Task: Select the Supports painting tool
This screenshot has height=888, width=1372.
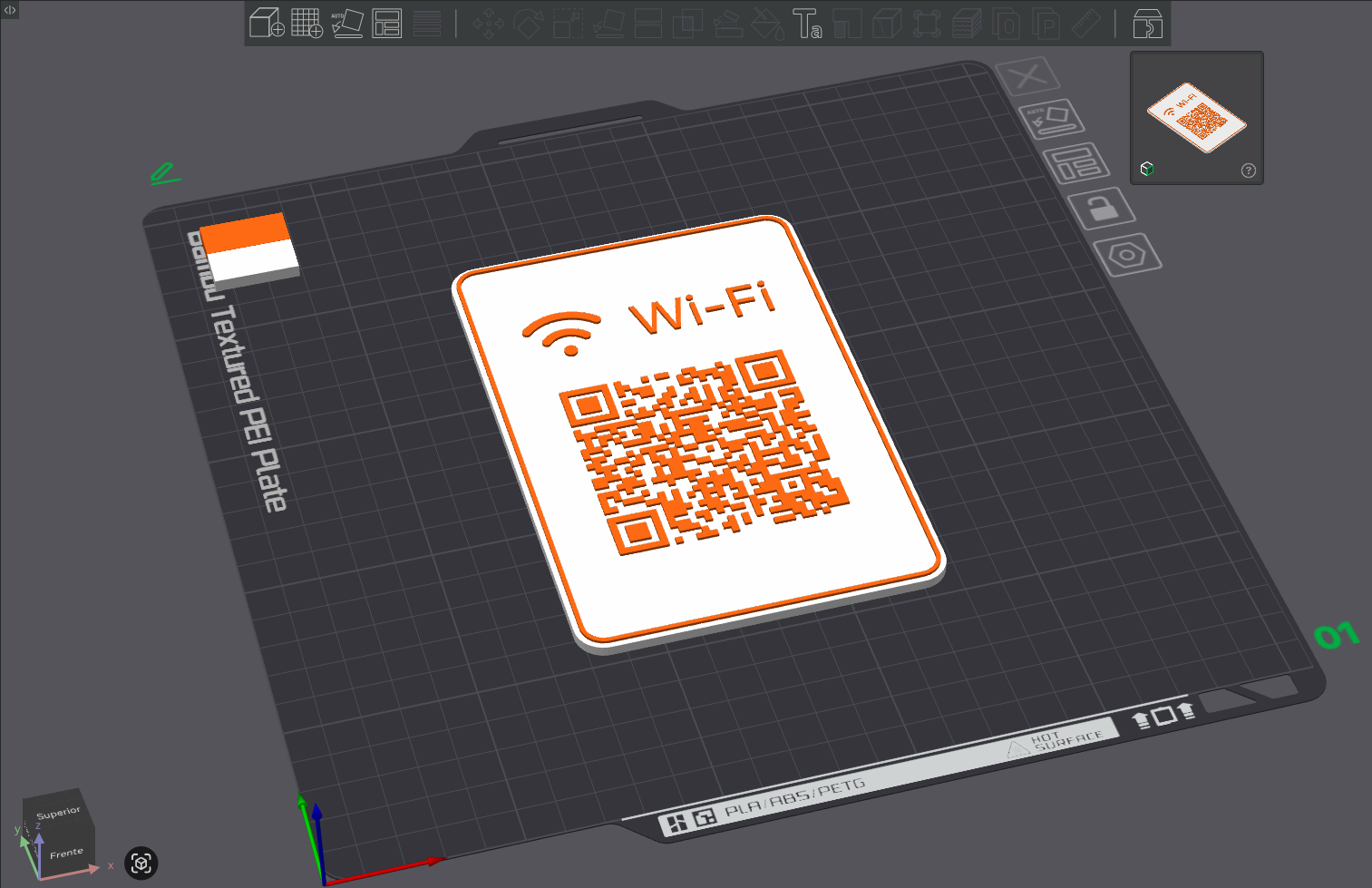Action: coord(728,23)
